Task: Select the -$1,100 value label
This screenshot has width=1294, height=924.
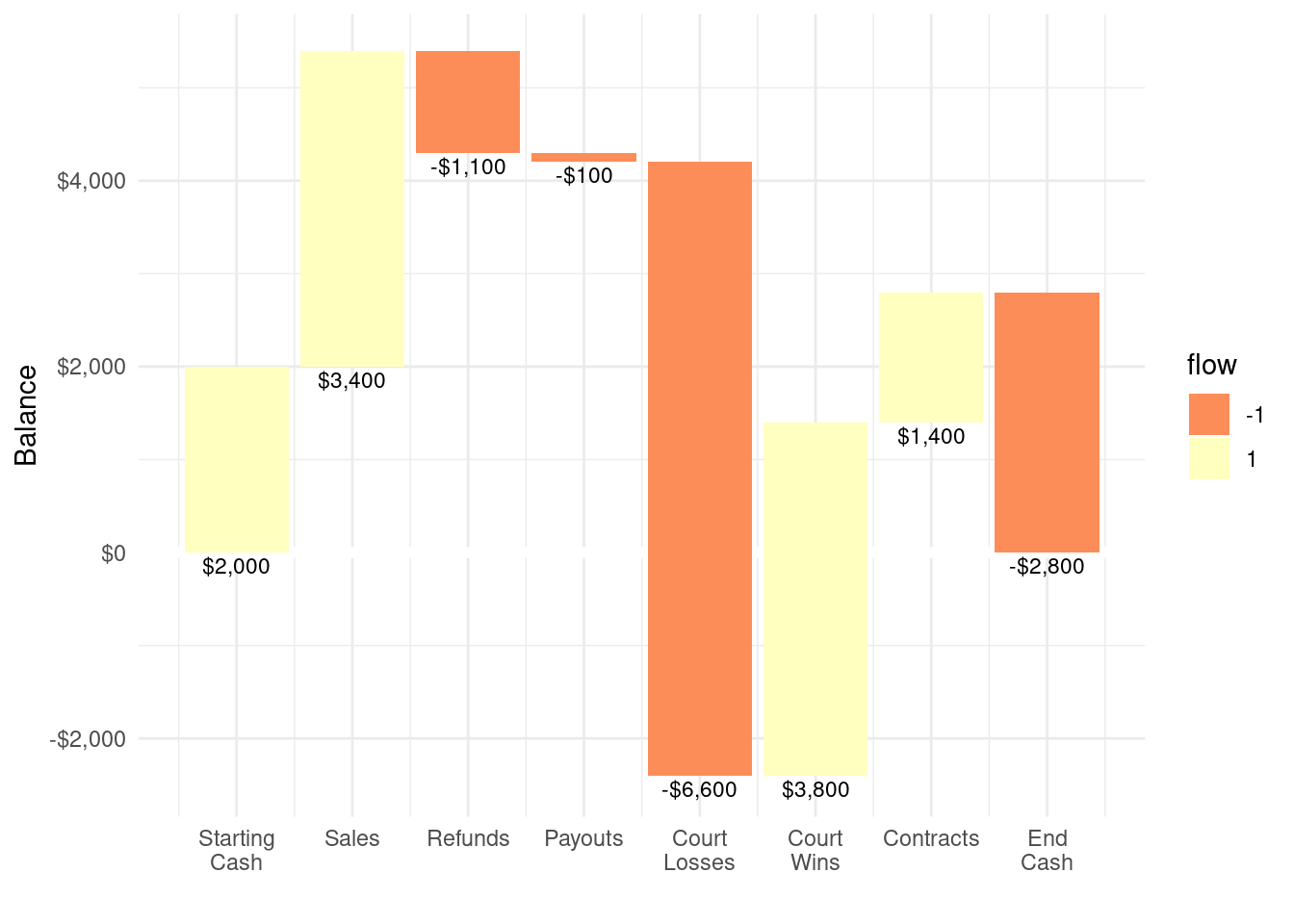Action: (x=468, y=167)
